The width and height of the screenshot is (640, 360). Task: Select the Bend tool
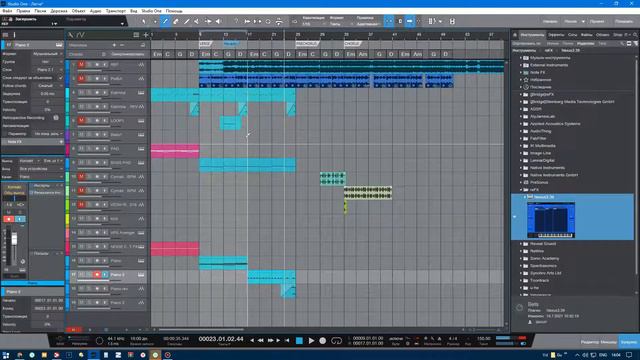[208, 21]
